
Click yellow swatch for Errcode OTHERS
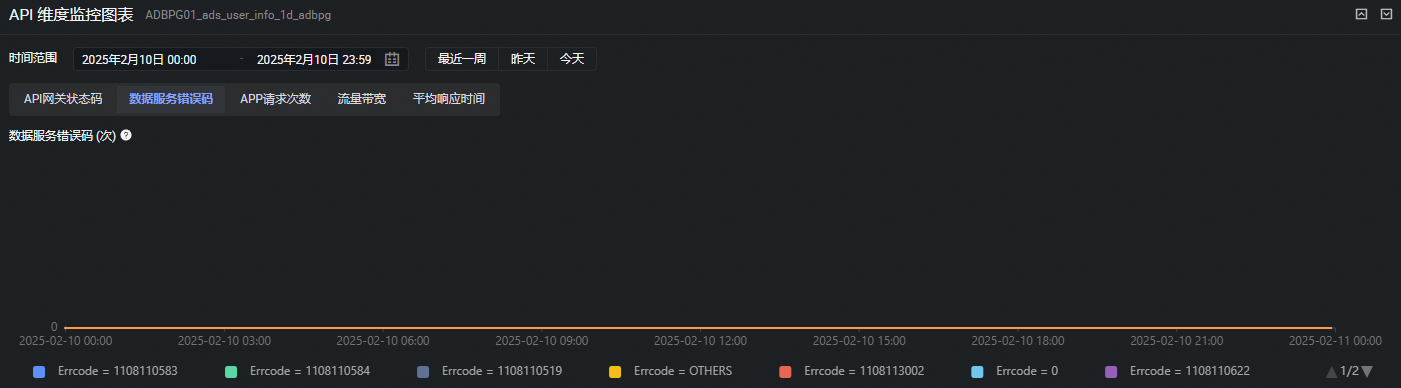coord(615,371)
